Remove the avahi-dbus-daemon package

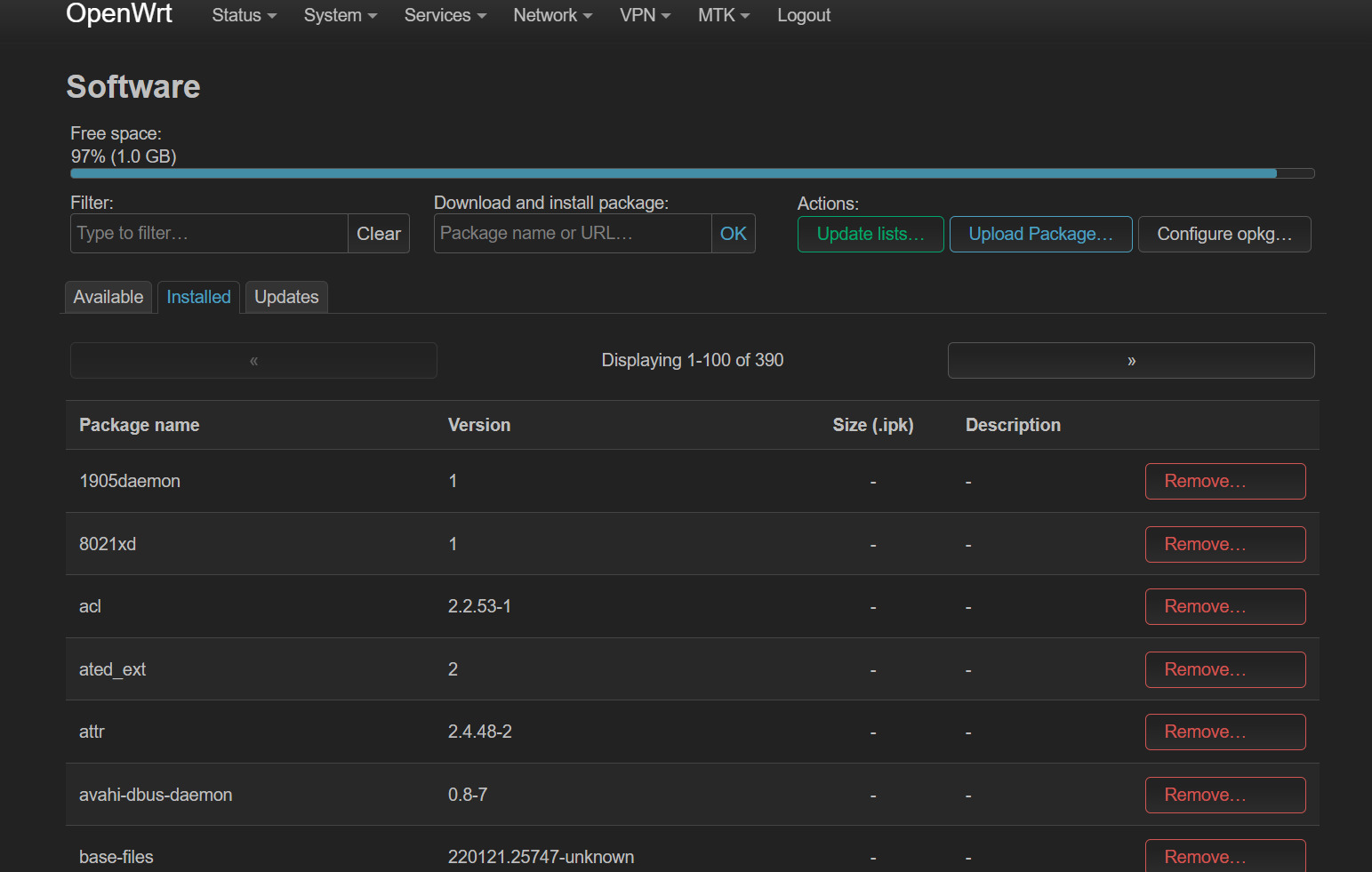[1224, 795]
